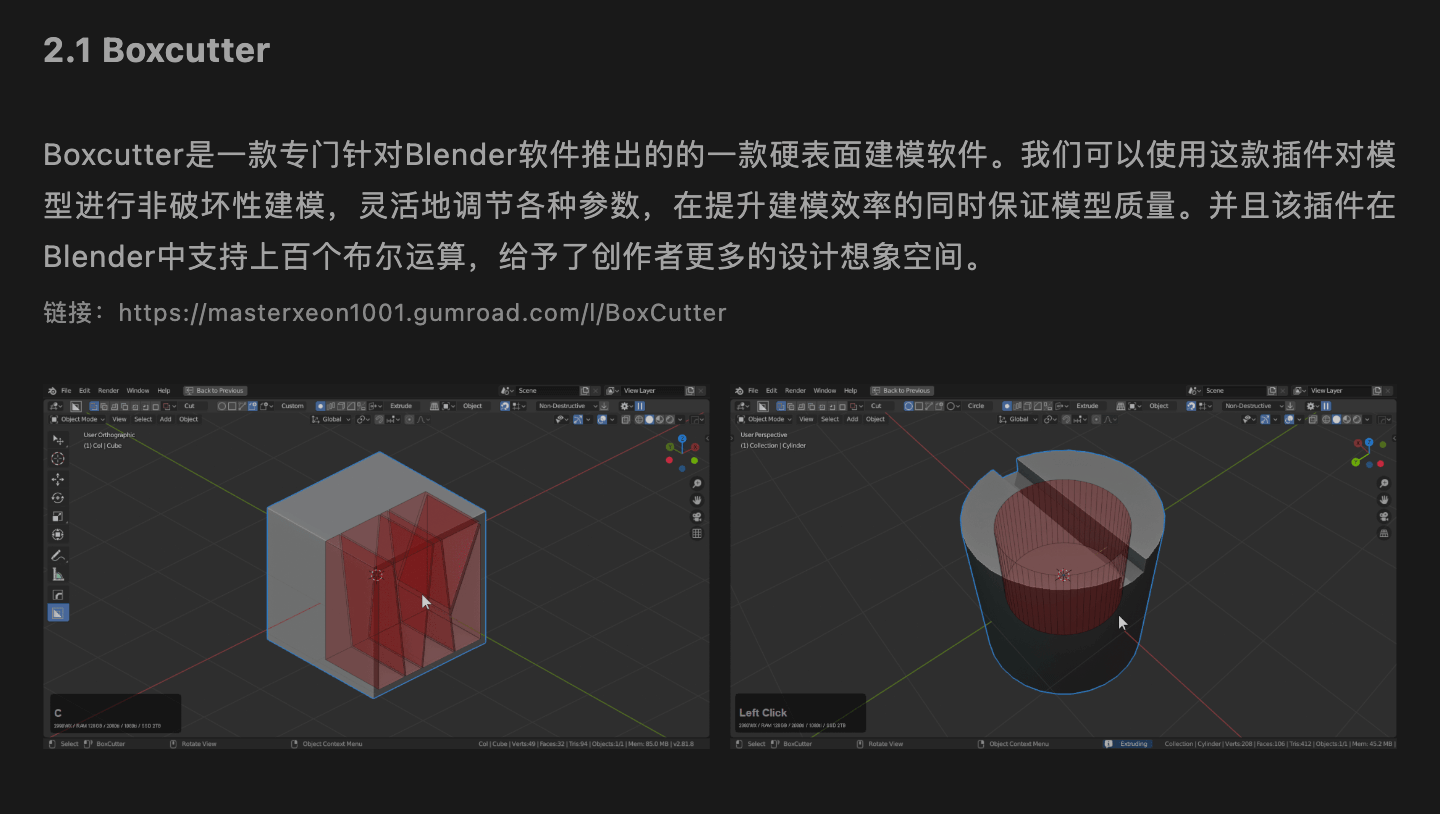Open Global orientation dropdown in left screenshot

coord(331,419)
